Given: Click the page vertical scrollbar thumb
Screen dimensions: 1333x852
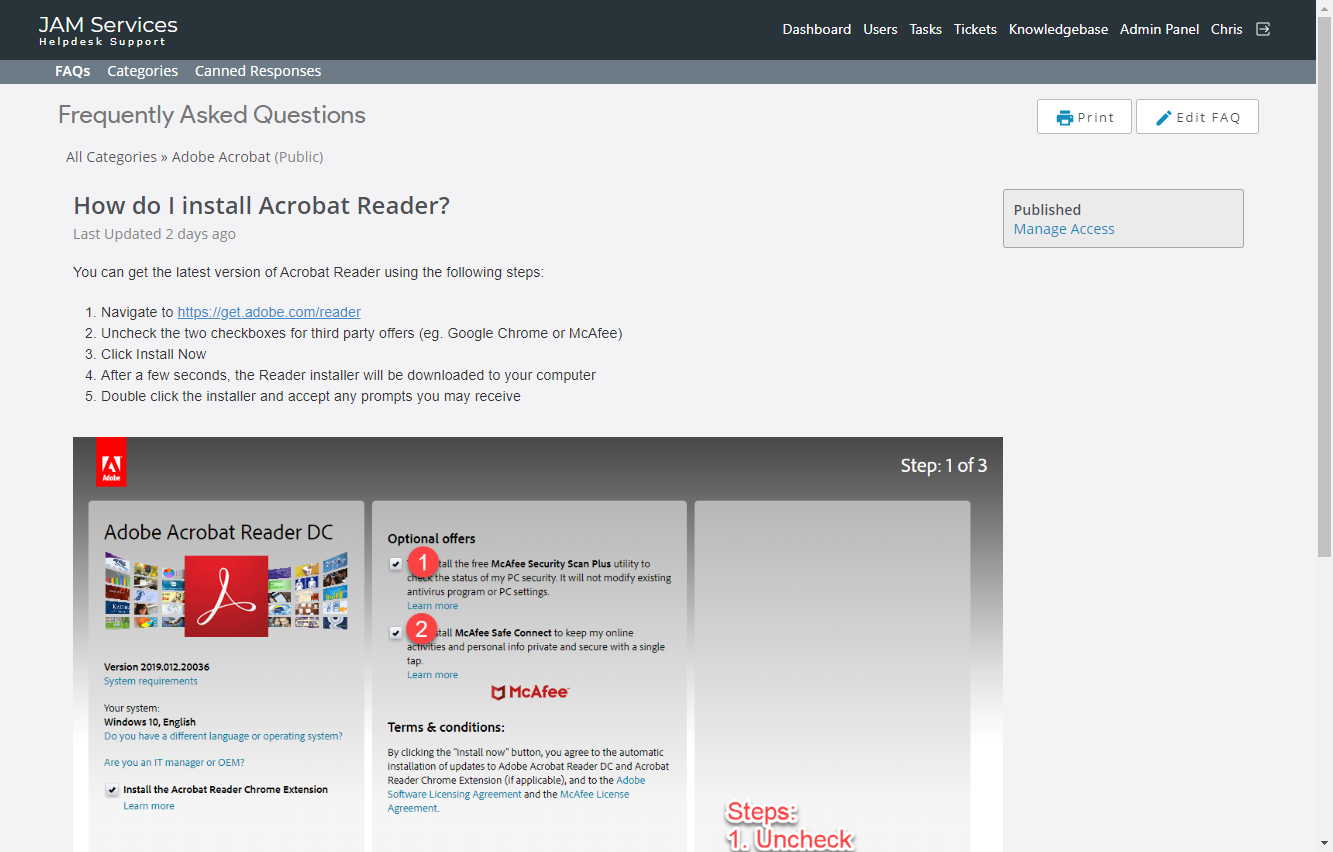Looking at the screenshot, I should tap(1324, 286).
